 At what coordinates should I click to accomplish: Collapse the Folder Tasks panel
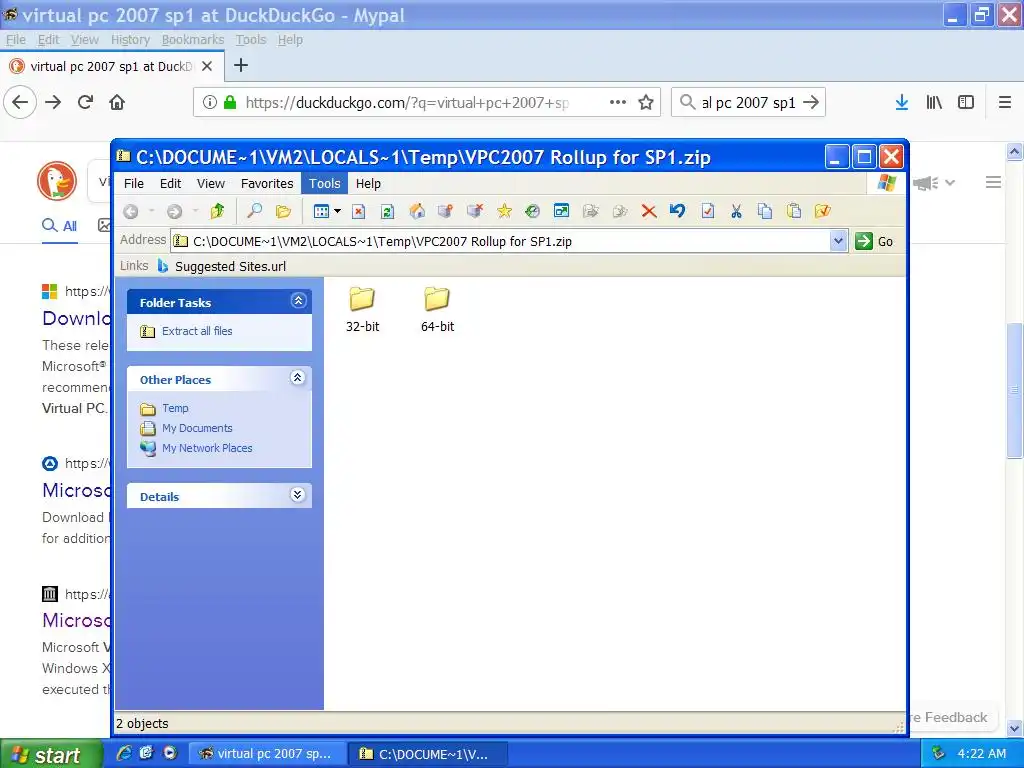pyautogui.click(x=298, y=301)
